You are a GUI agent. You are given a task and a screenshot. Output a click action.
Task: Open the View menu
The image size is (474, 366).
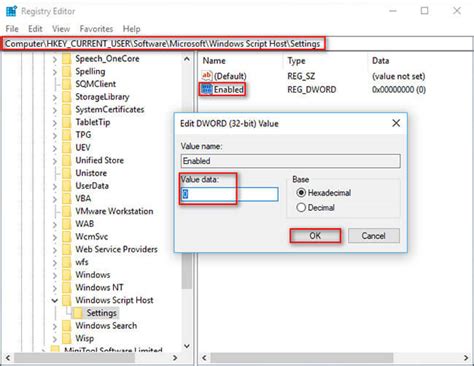[x=61, y=29]
